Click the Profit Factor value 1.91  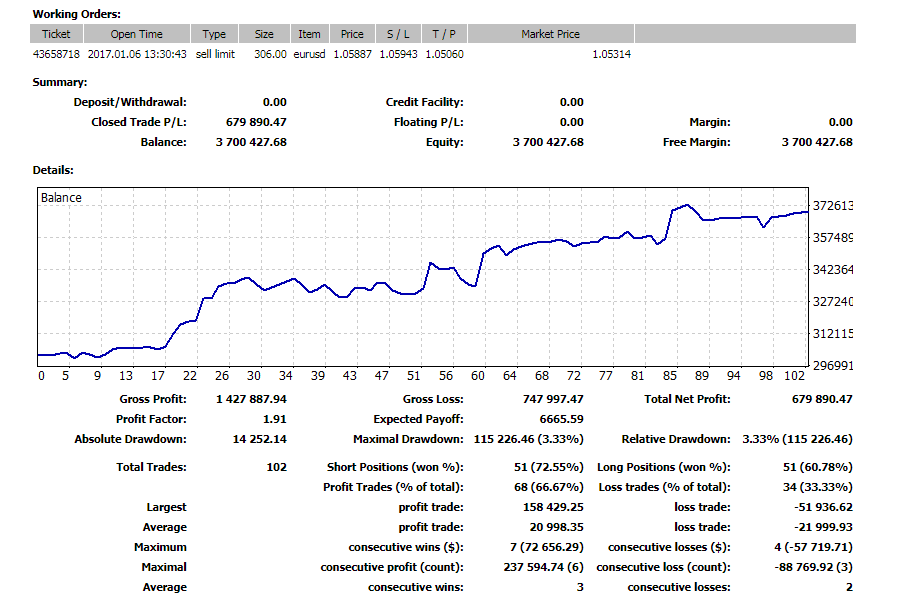(274, 419)
